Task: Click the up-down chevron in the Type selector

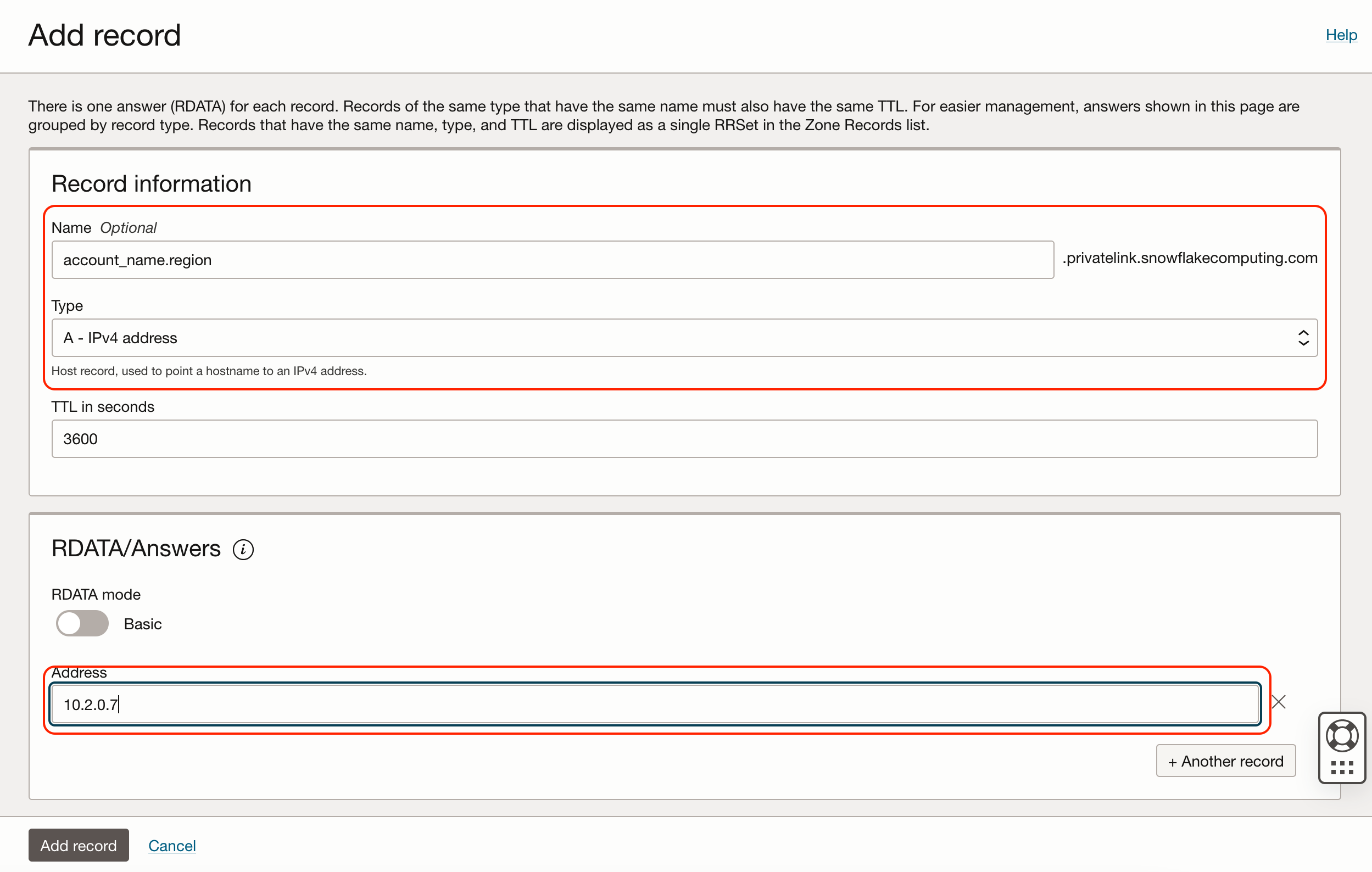Action: (x=1303, y=338)
